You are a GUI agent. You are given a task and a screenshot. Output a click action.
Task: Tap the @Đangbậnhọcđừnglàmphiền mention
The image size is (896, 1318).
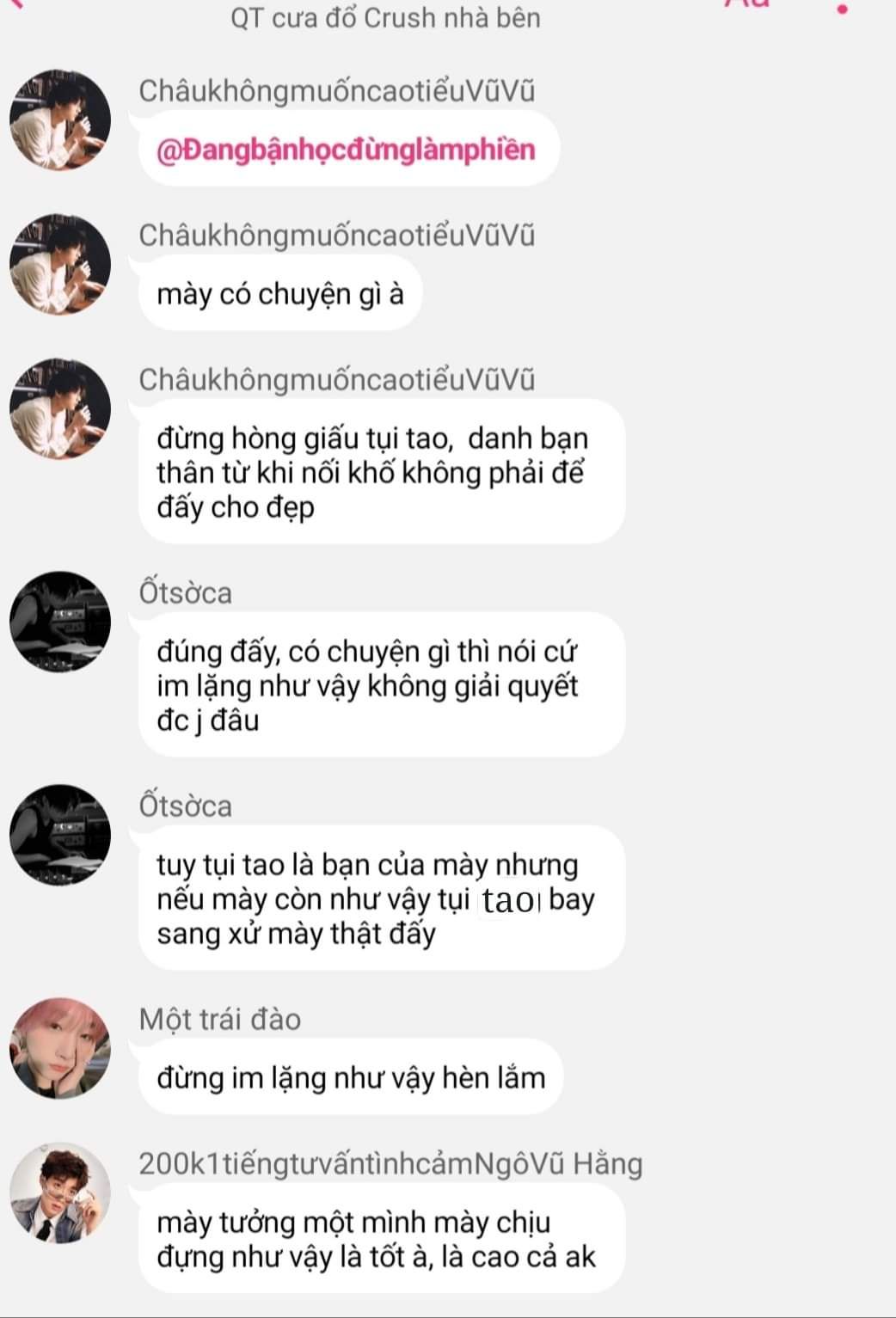click(x=346, y=150)
